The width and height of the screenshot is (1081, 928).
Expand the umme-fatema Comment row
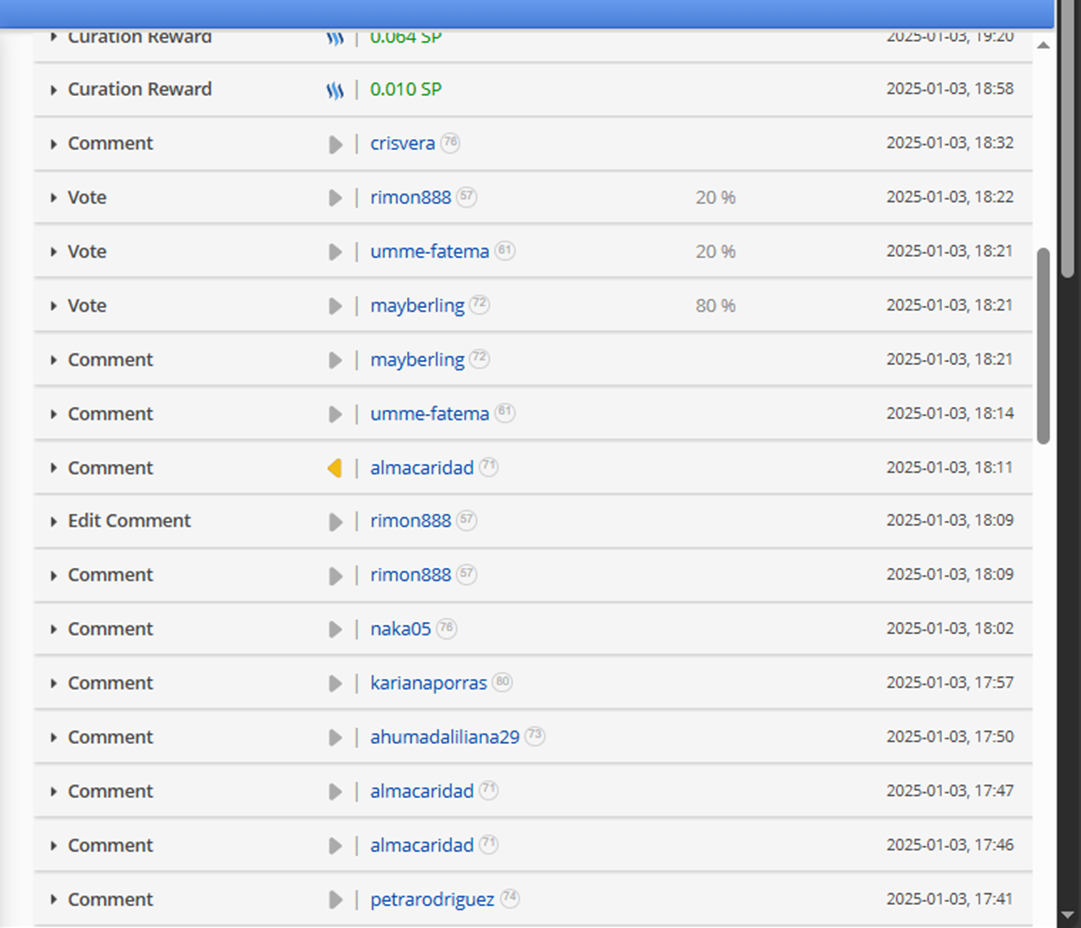(53, 414)
